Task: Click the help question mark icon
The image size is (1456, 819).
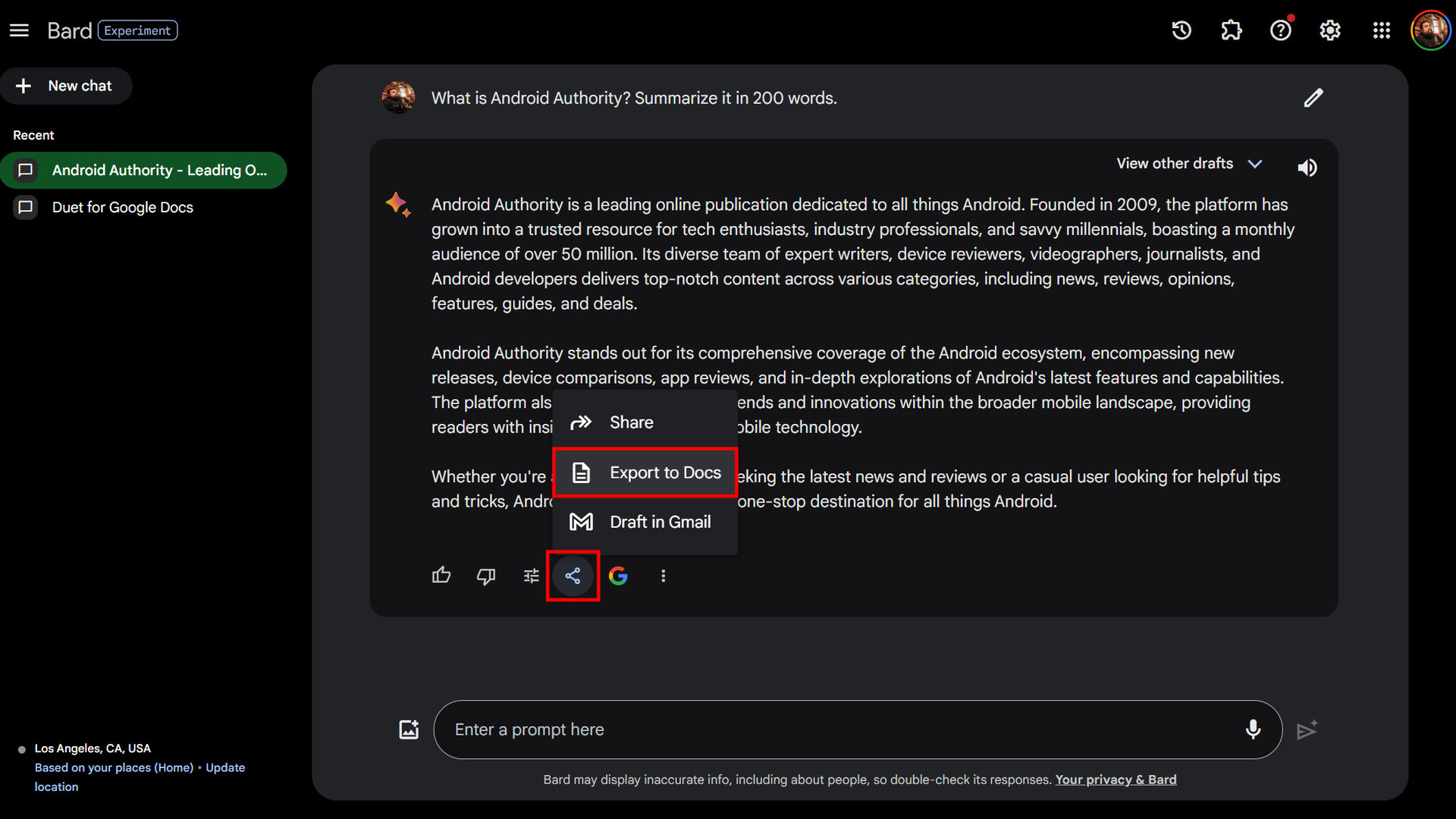Action: tap(1281, 30)
